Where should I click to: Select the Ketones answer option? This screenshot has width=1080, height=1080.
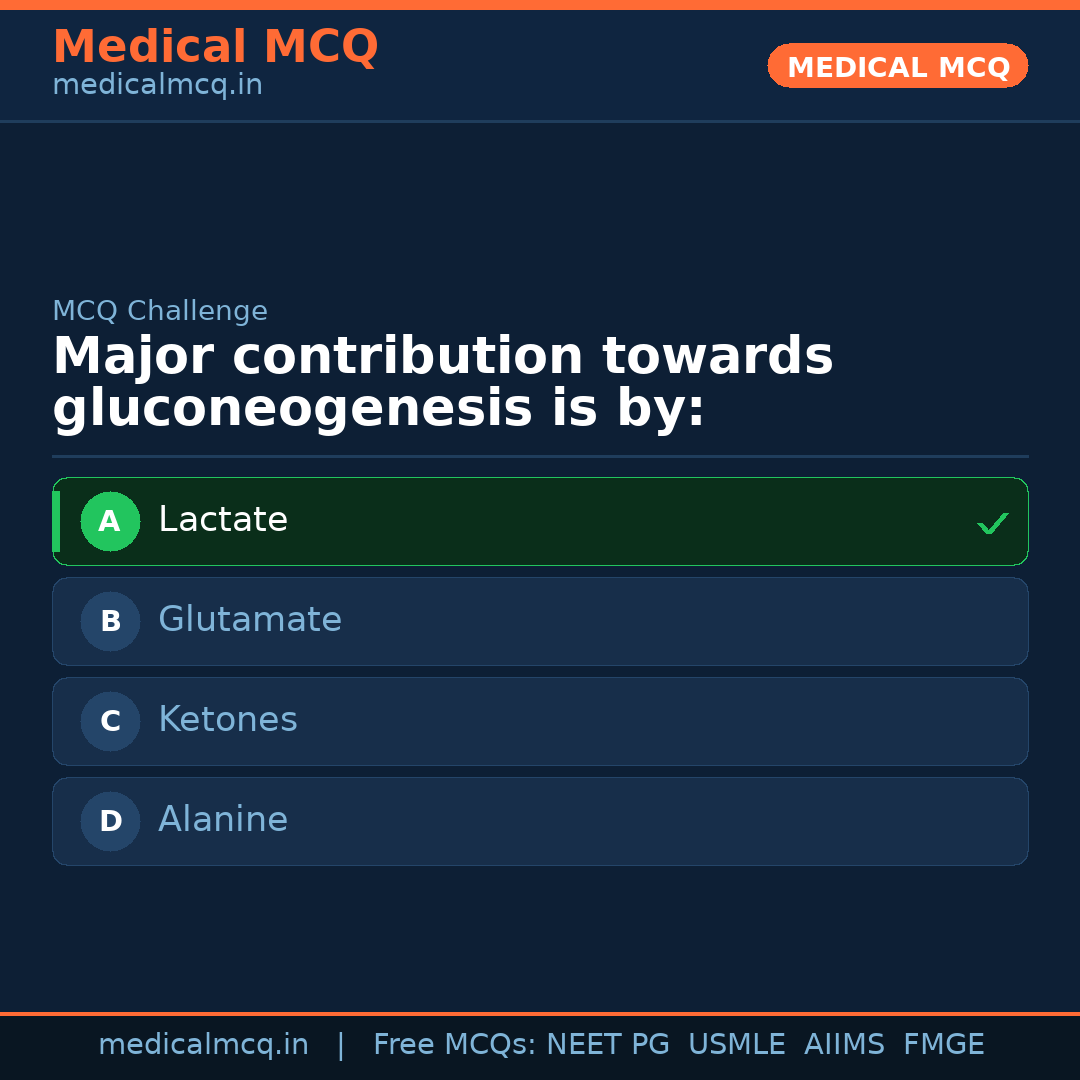click(x=540, y=721)
